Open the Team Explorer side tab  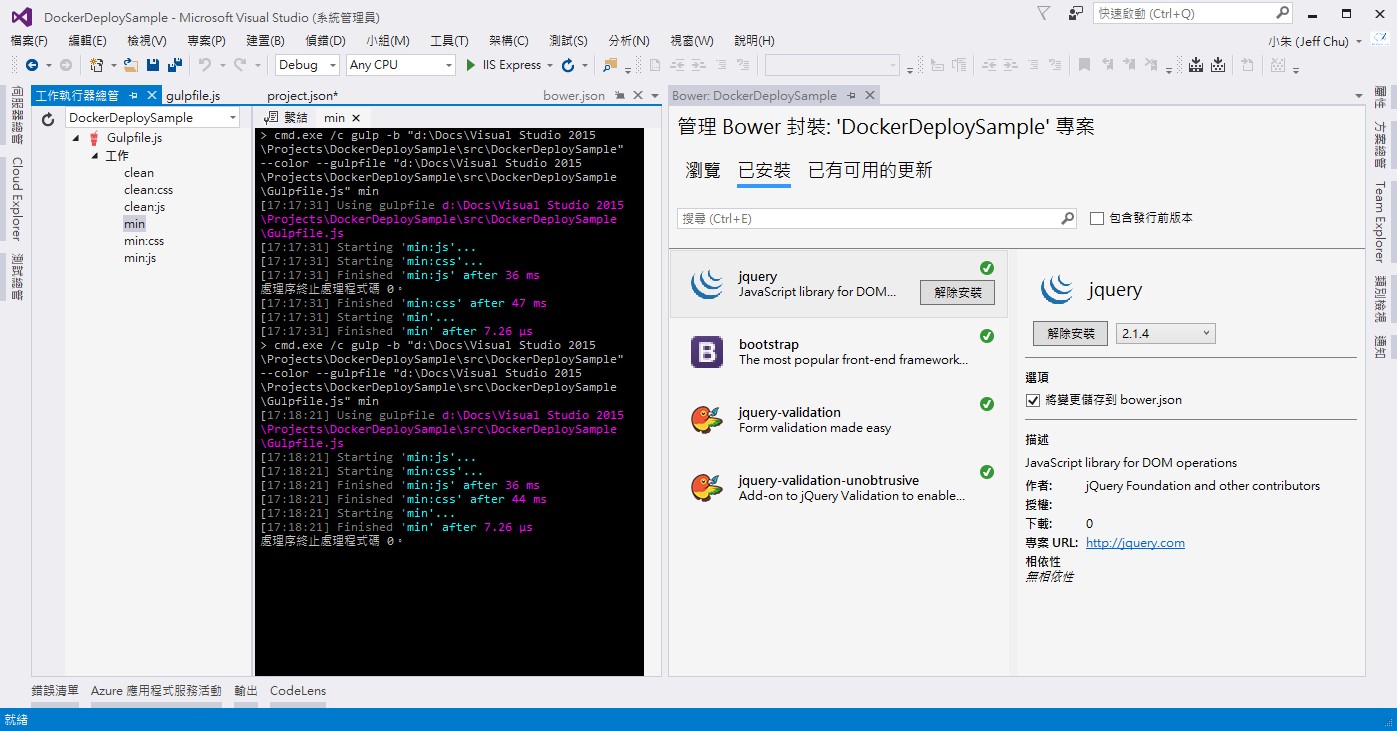pos(1380,221)
